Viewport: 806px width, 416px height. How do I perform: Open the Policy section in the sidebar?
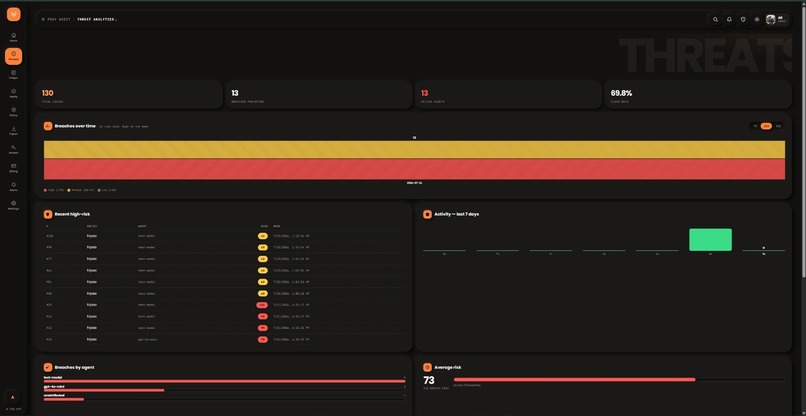click(x=13, y=112)
